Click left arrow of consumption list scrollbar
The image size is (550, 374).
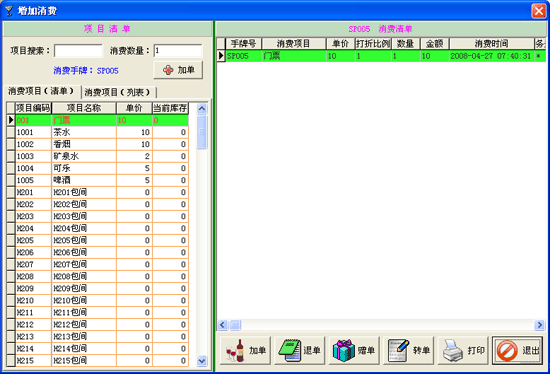tap(223, 325)
